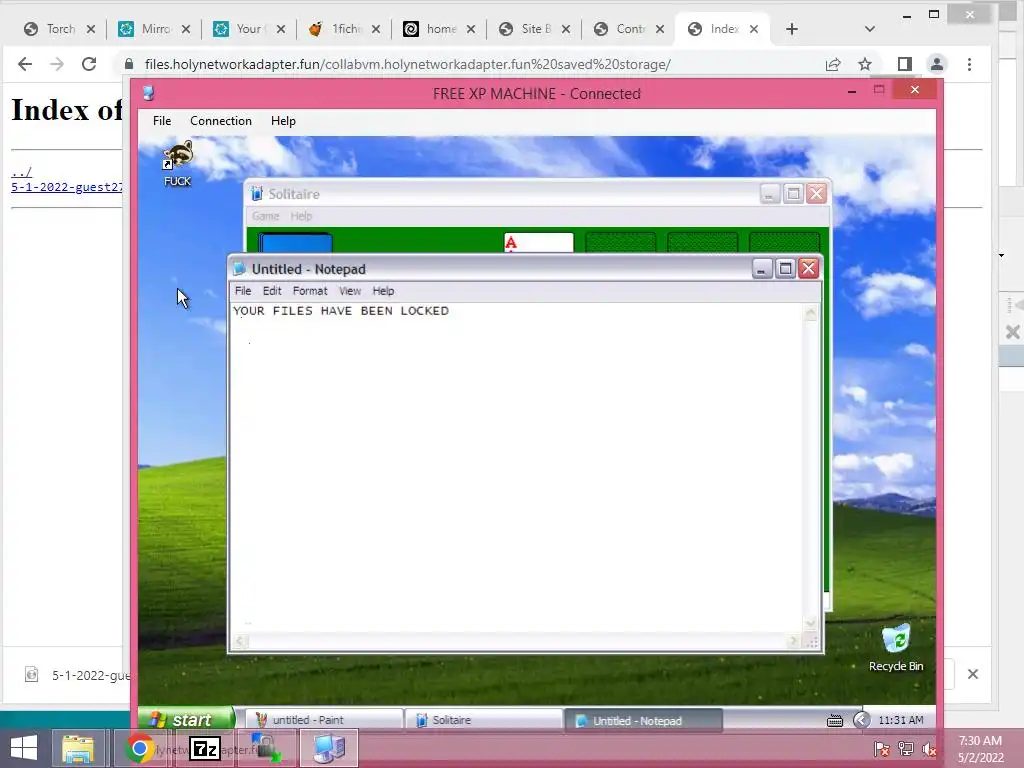Open Notepad's Help menu
The image size is (1024, 768).
click(383, 291)
